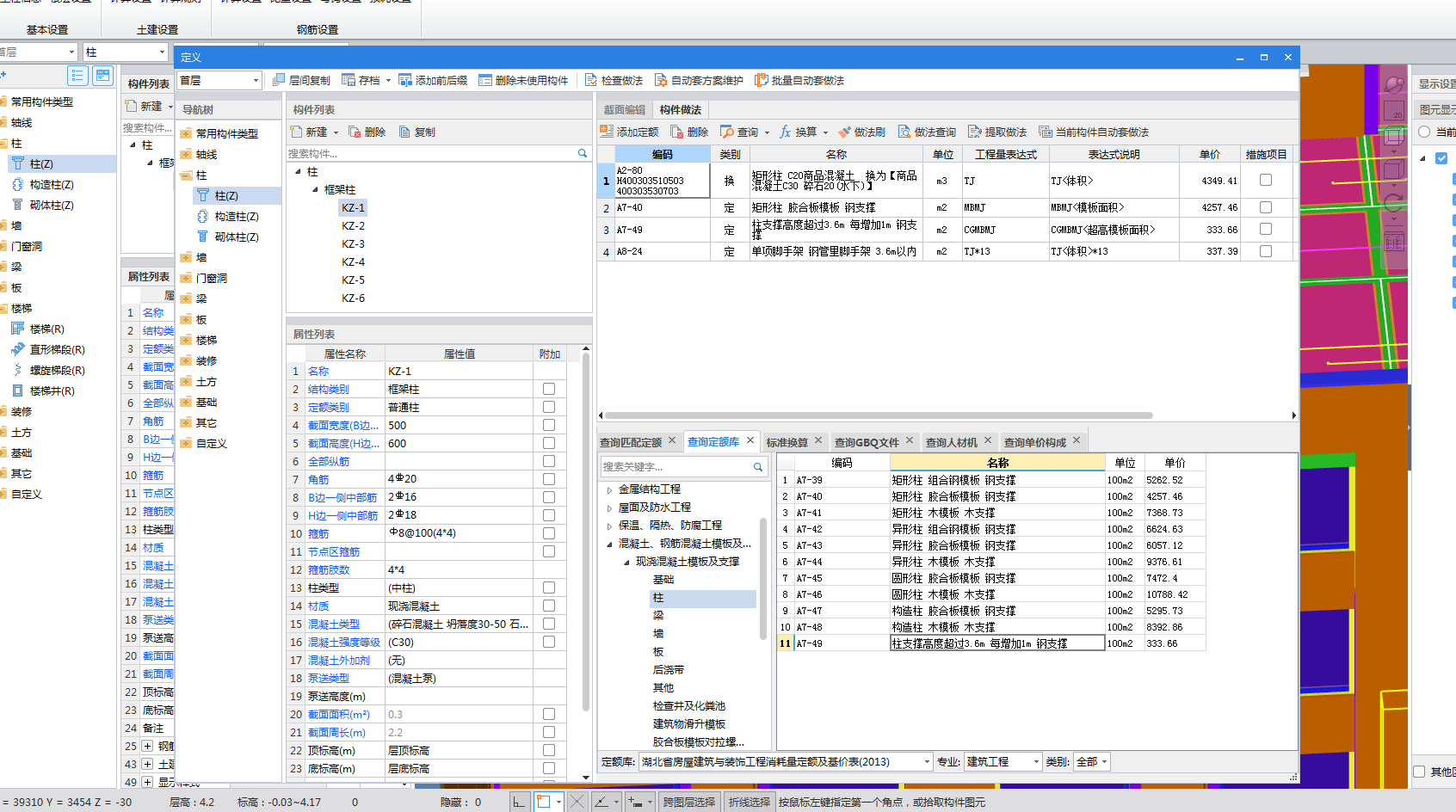Expand 金属结构工程 tree node
The width and height of the screenshot is (1456, 812).
(x=610, y=489)
